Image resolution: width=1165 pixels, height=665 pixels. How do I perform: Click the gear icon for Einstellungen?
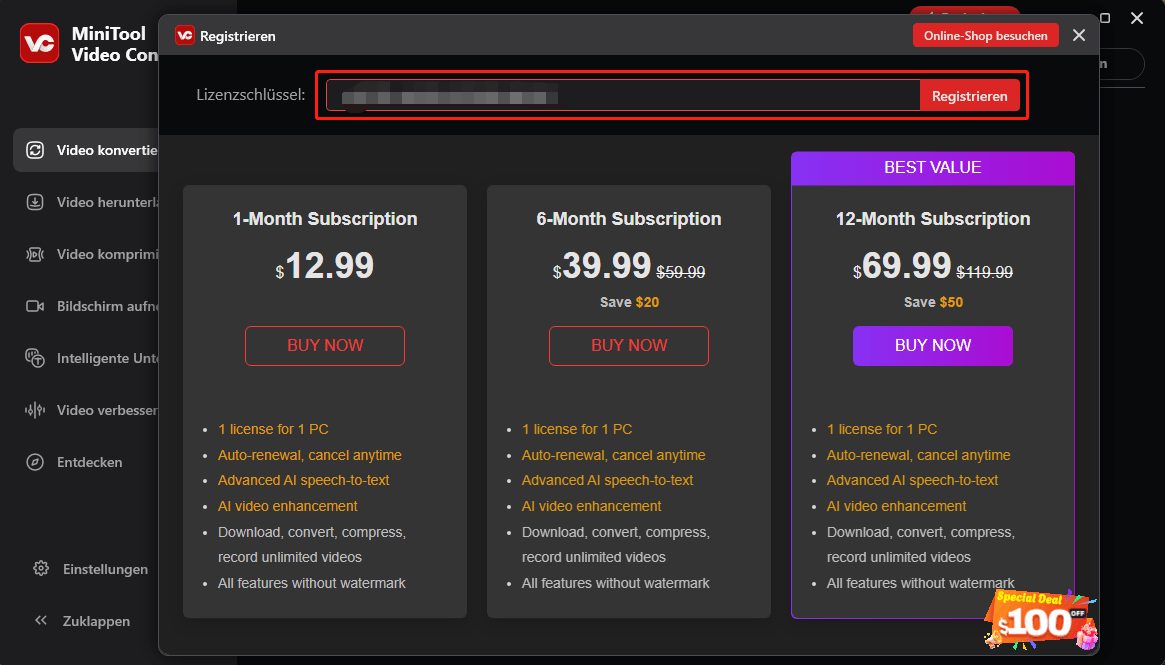[x=41, y=568]
